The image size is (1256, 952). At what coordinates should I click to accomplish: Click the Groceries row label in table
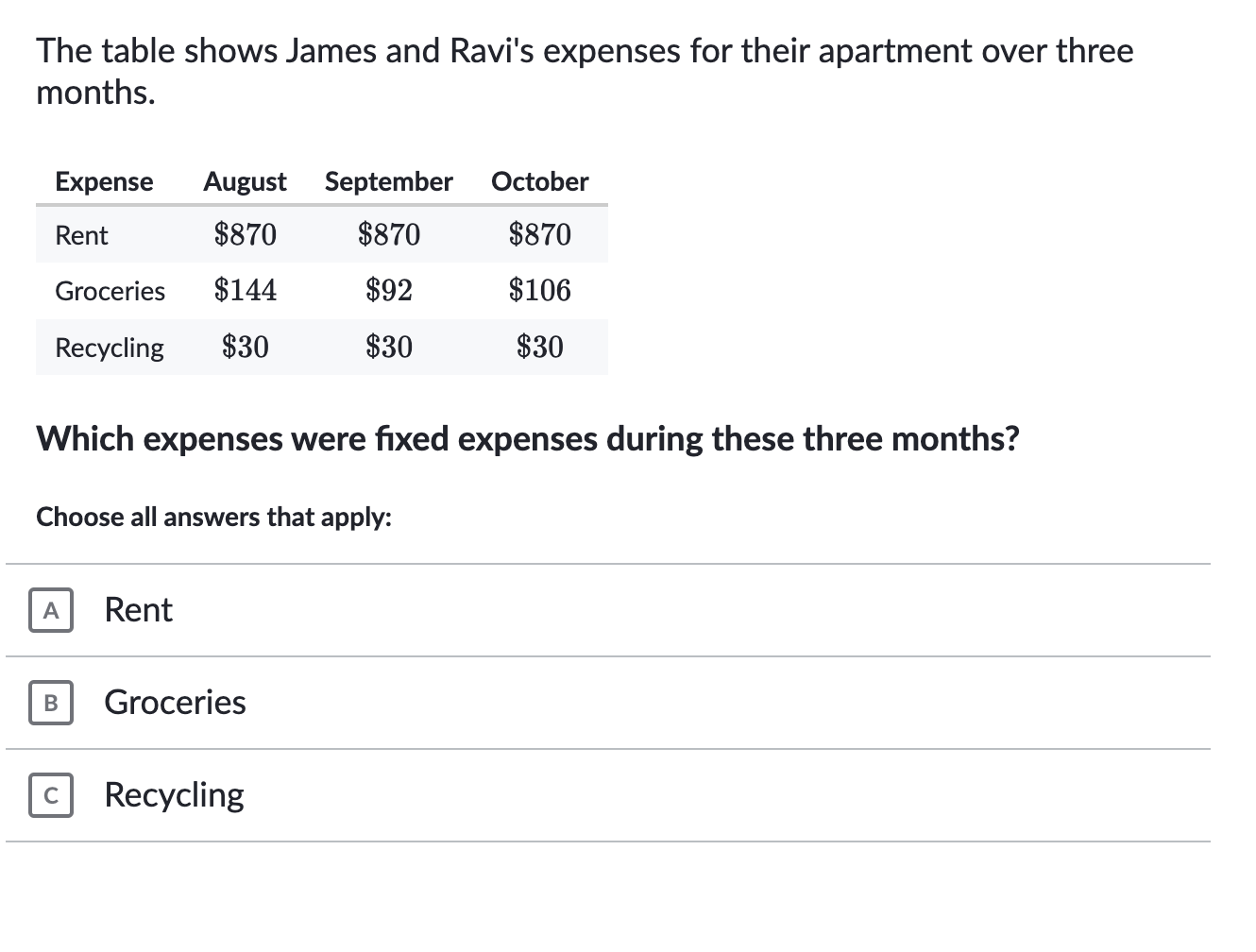tap(110, 291)
